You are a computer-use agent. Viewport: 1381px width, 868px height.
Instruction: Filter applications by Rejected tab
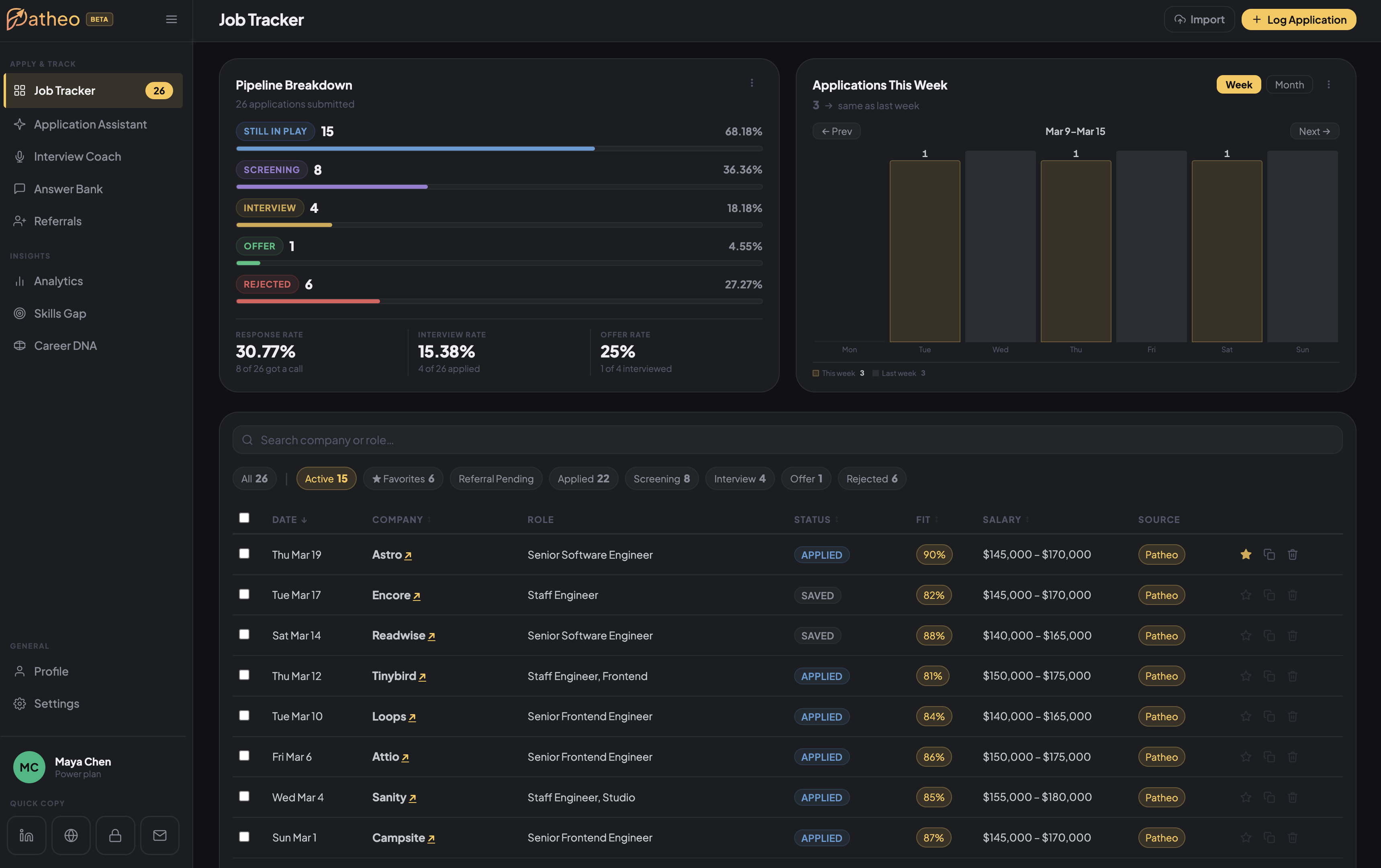[871, 479]
